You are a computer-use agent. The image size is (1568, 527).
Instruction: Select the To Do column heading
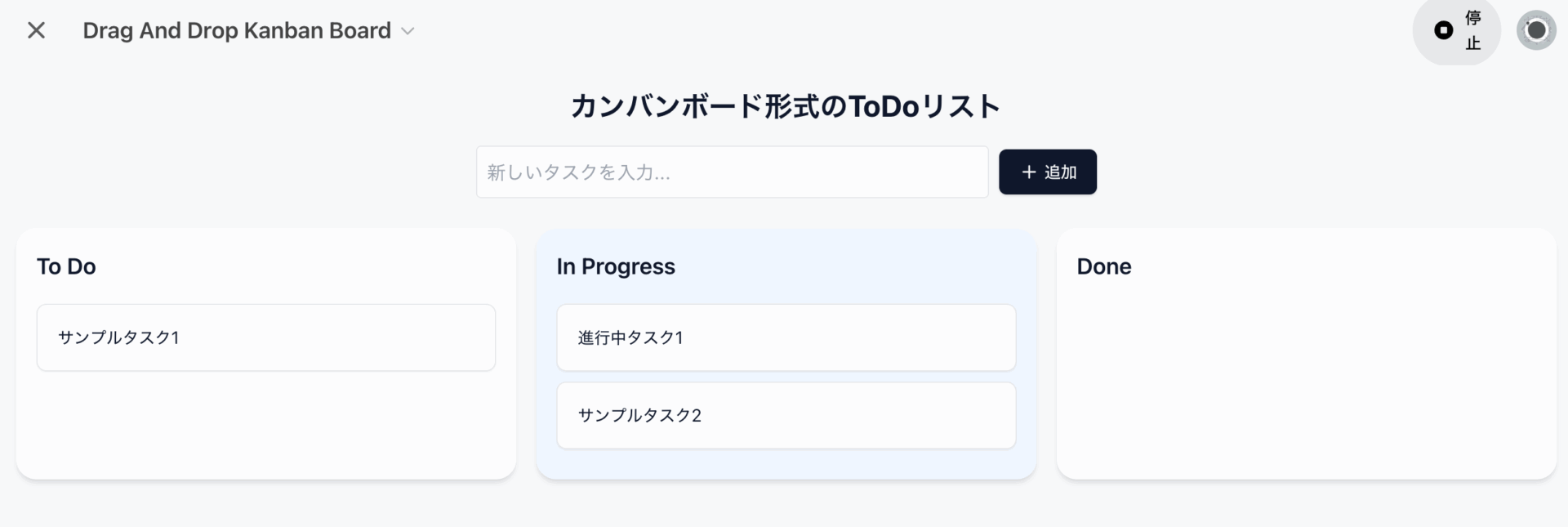(x=66, y=266)
